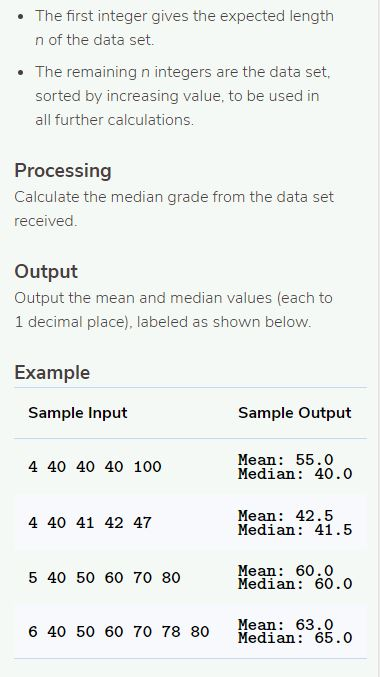Click output Median: 65.0
The height and width of the screenshot is (677, 380).
click(x=295, y=638)
